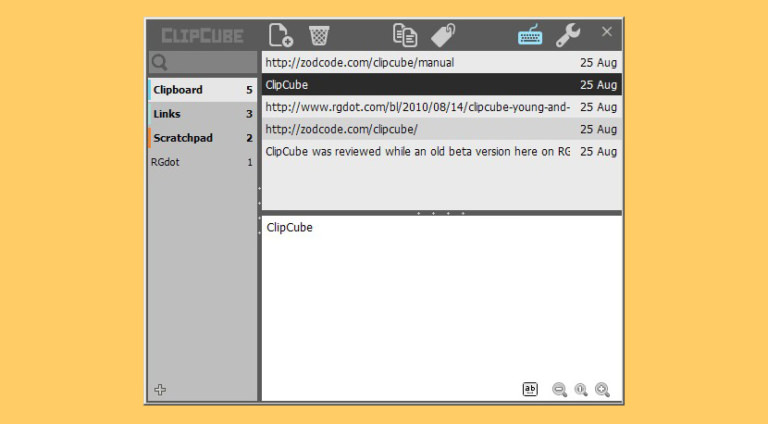Viewport: 768px width, 424px height.
Task: Toggle the blue keyboard icon
Action: pos(530,35)
